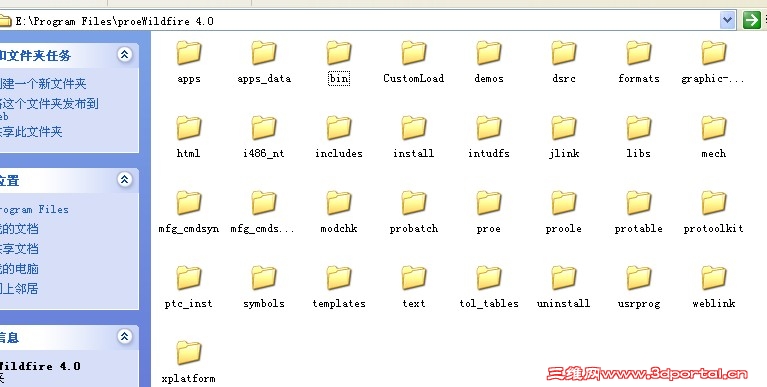
Task: Select the includes folder icon
Action: click(339, 128)
